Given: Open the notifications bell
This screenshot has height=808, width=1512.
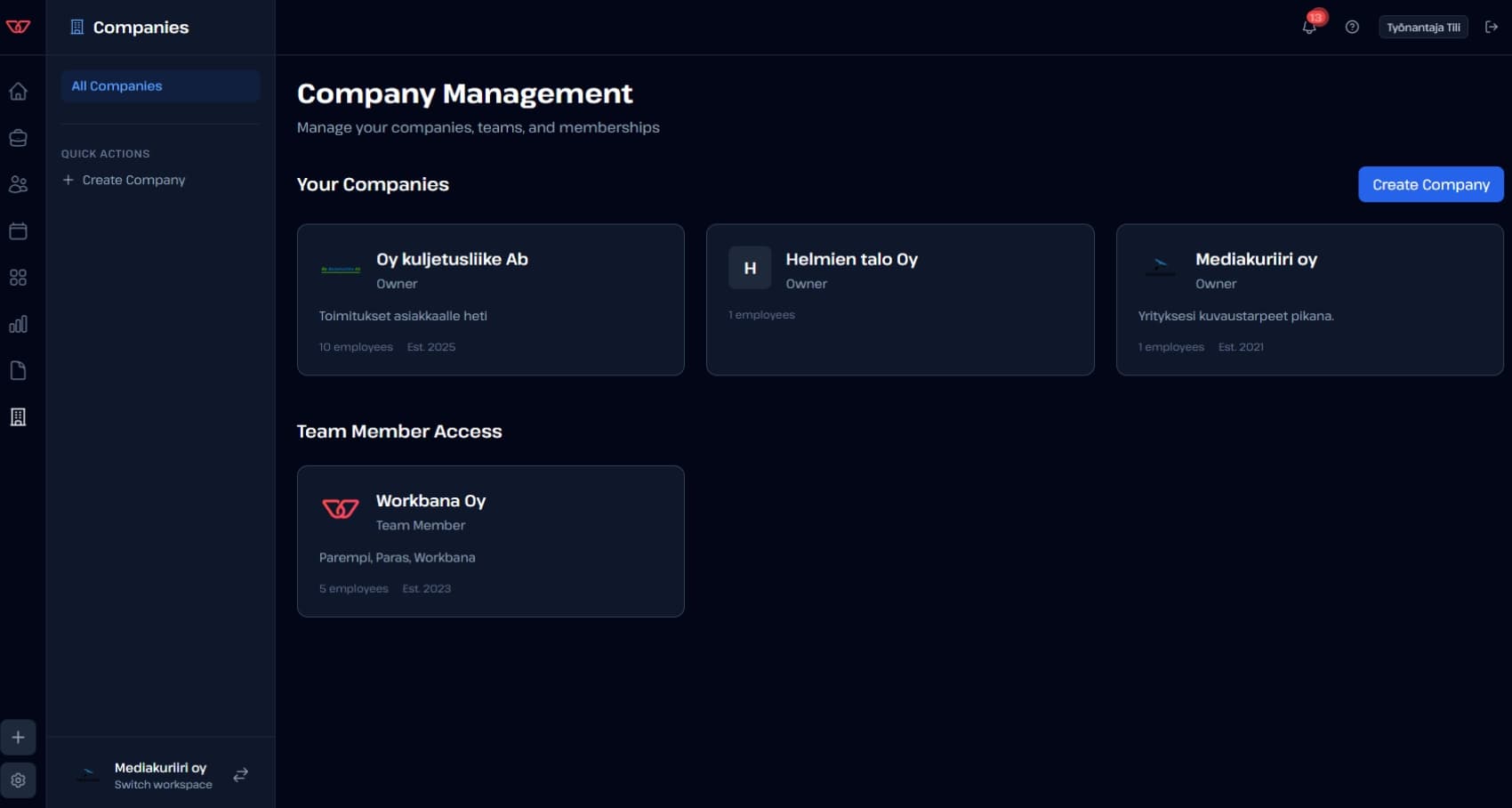Looking at the screenshot, I should click(x=1309, y=27).
